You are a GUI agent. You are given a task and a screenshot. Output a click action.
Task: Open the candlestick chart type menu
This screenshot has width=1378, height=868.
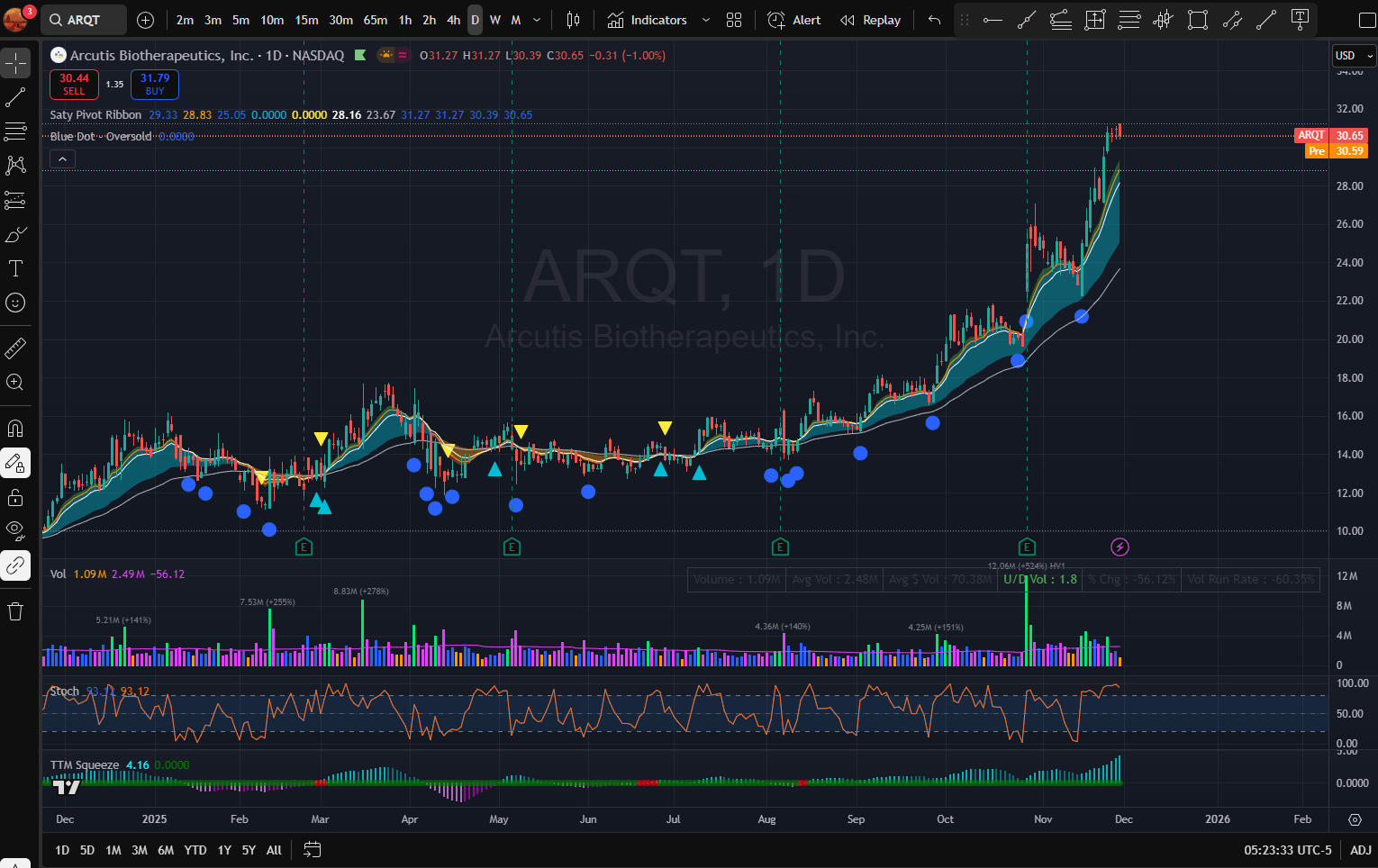pos(573,20)
